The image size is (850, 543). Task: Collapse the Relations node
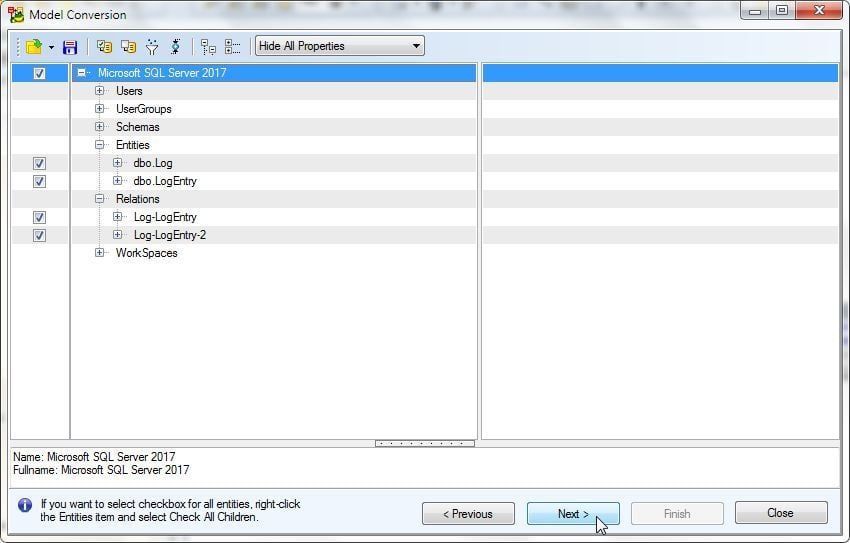tap(99, 199)
